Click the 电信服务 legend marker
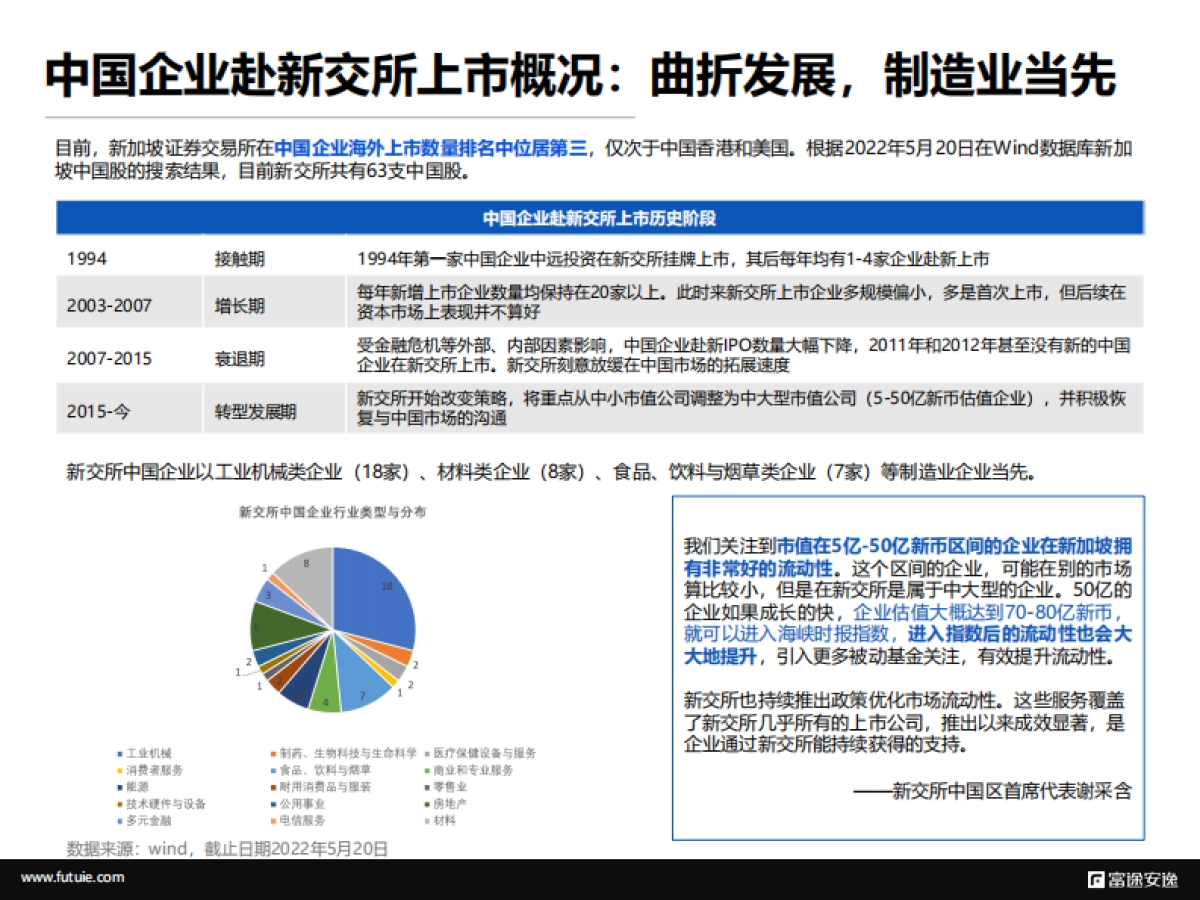The width and height of the screenshot is (1200, 900). [x=272, y=820]
